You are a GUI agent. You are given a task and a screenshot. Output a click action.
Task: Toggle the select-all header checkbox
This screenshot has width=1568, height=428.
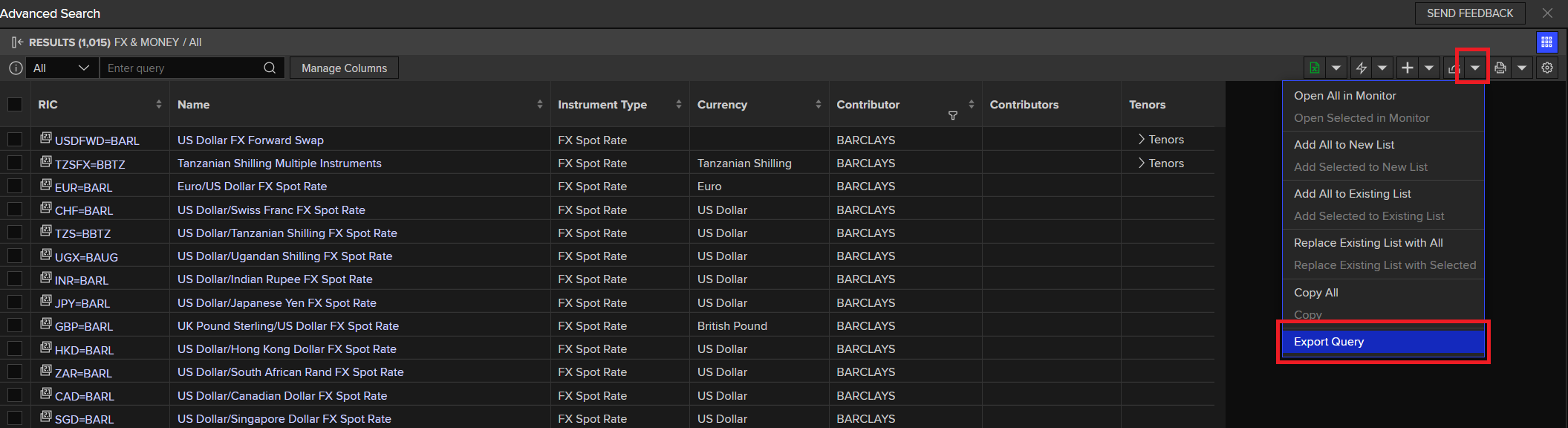click(15, 104)
